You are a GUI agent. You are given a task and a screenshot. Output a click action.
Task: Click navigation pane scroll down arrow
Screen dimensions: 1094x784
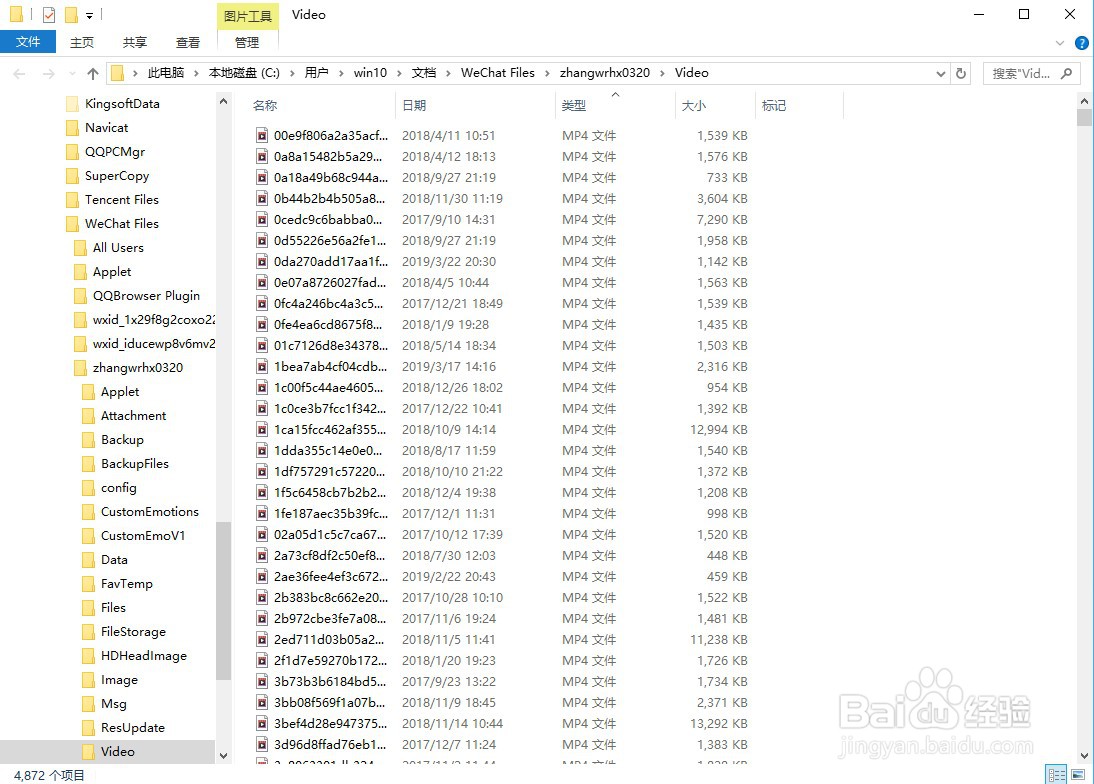tap(223, 755)
